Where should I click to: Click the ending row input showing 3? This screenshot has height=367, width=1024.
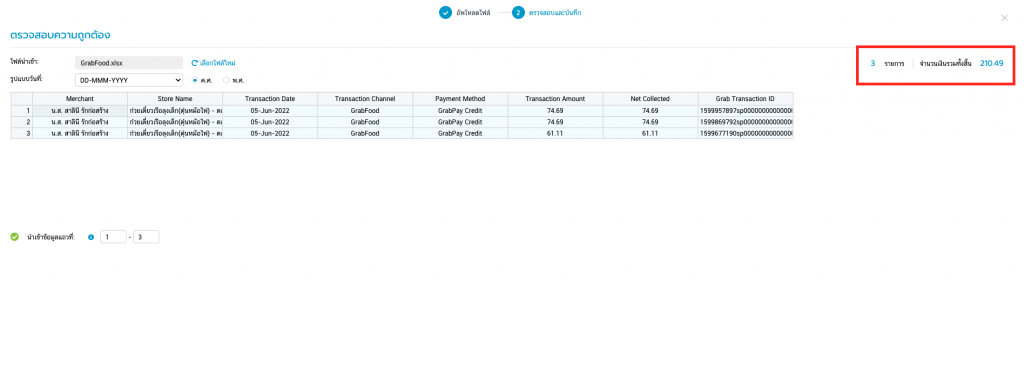[x=146, y=237]
